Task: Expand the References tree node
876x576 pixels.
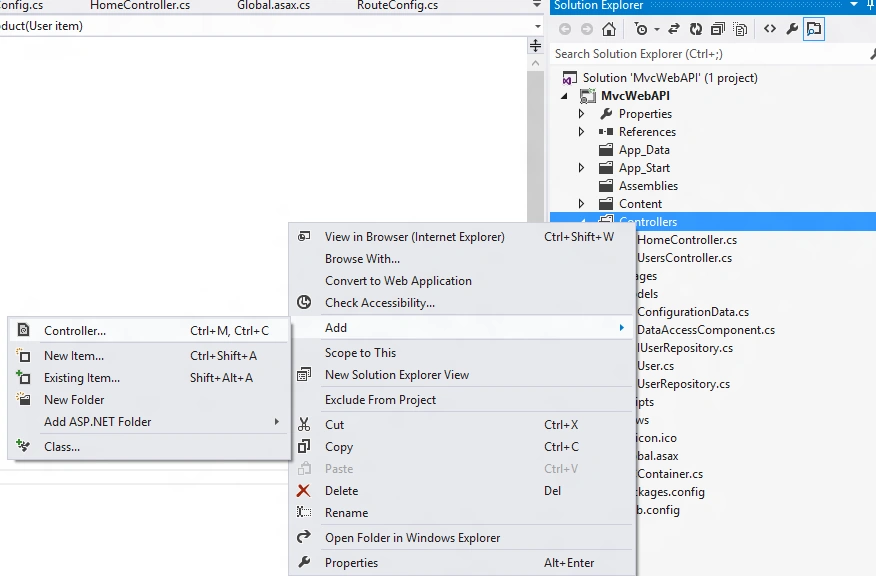Action: 581,132
